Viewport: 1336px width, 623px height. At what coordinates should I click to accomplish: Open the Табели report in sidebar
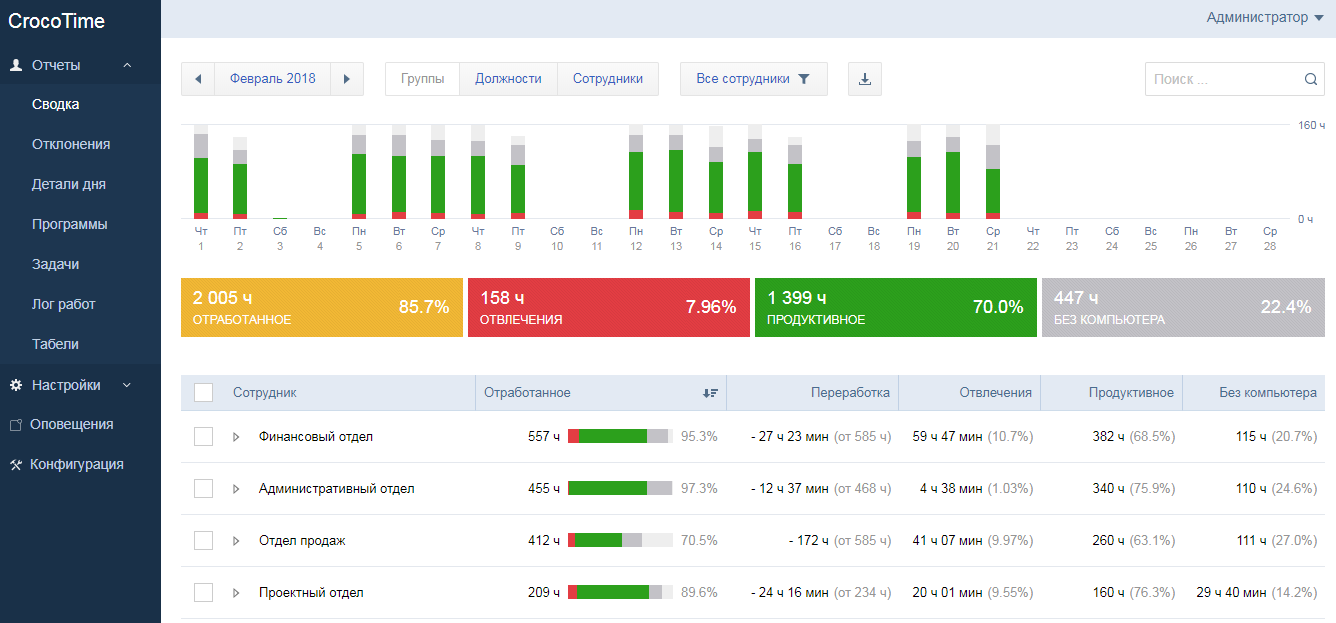(55, 344)
